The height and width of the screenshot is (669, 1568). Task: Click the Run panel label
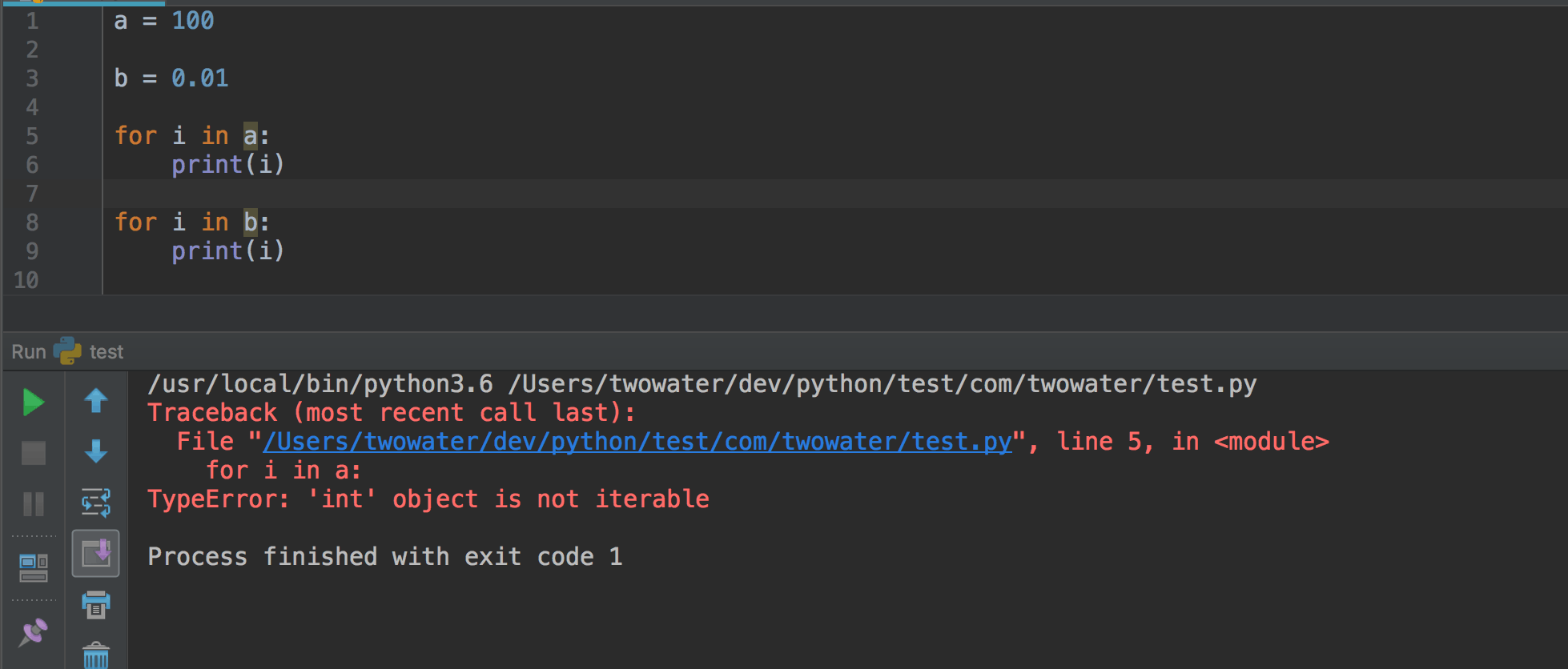[29, 352]
